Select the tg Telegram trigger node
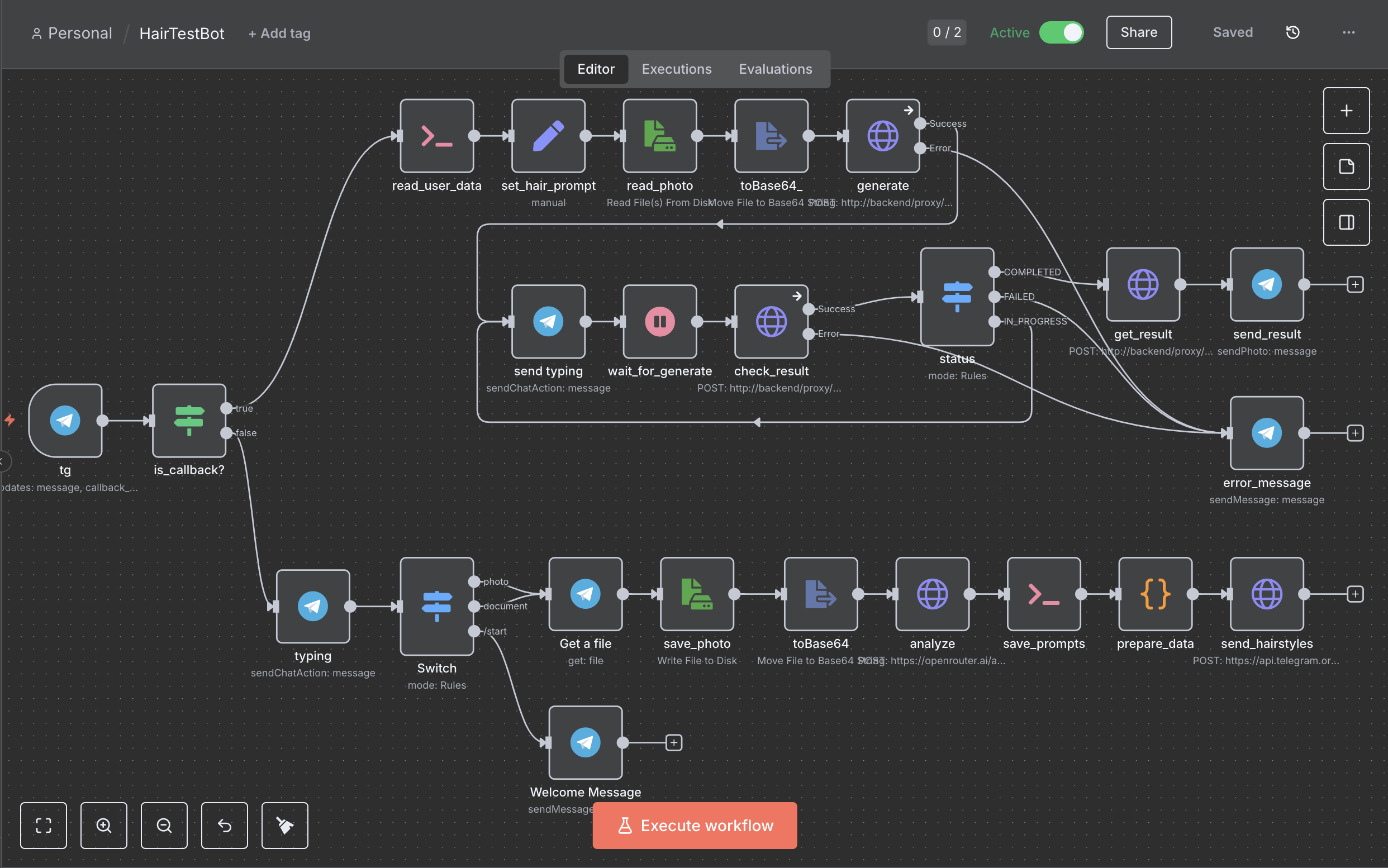The height and width of the screenshot is (868, 1388). (65, 420)
